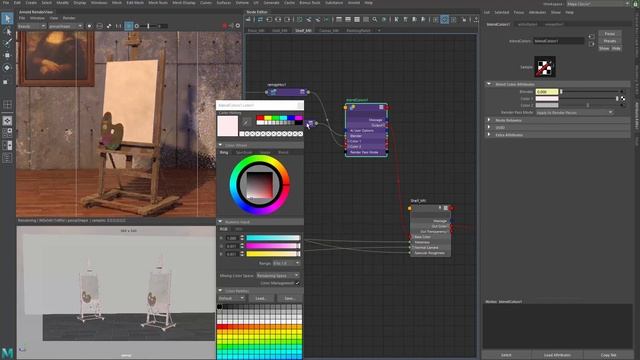Click the output connections icon in the Node Editor toolbar

tap(287, 19)
